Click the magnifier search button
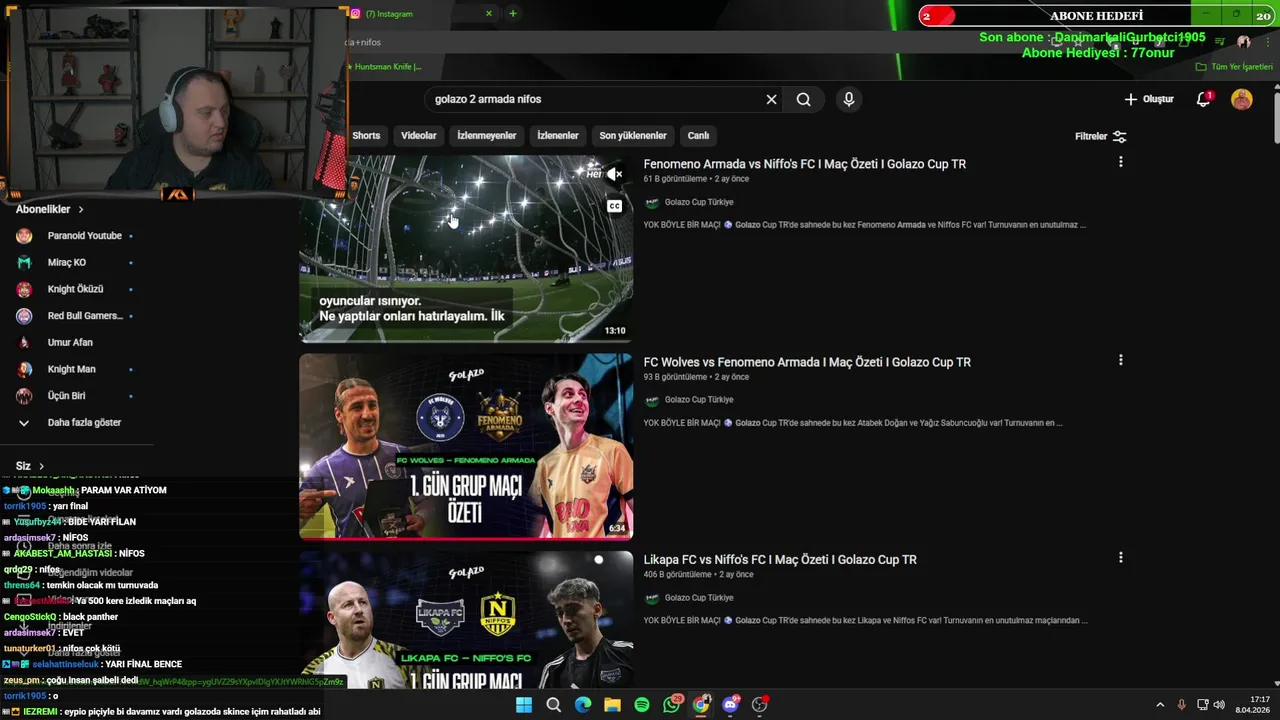The height and width of the screenshot is (720, 1280). point(803,99)
